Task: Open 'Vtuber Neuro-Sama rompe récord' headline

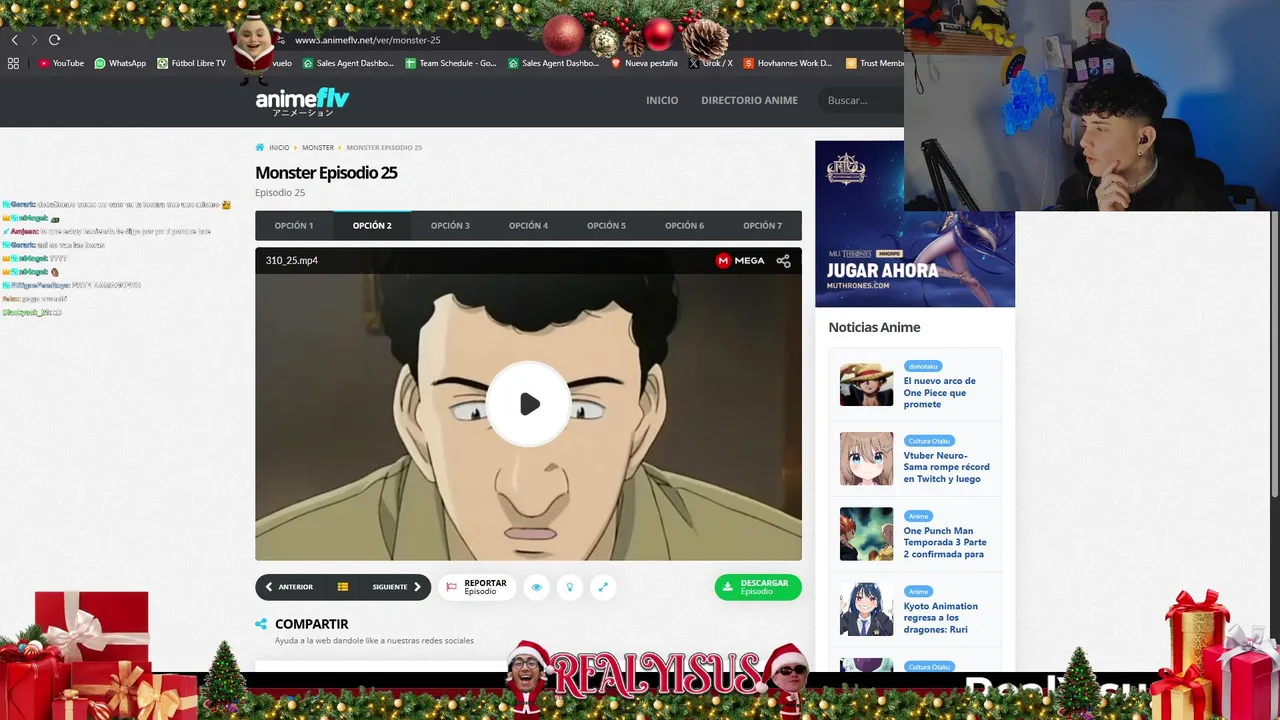Action: point(946,467)
